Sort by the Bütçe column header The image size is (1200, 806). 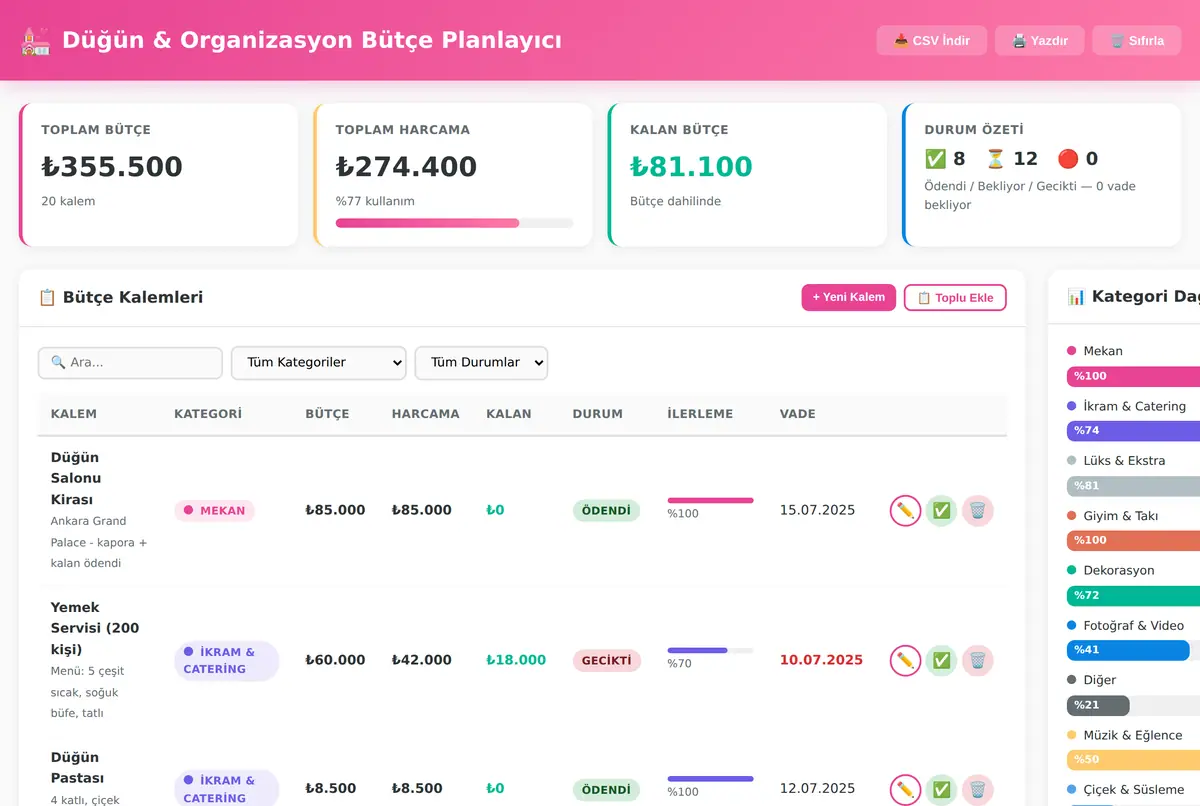coord(327,414)
